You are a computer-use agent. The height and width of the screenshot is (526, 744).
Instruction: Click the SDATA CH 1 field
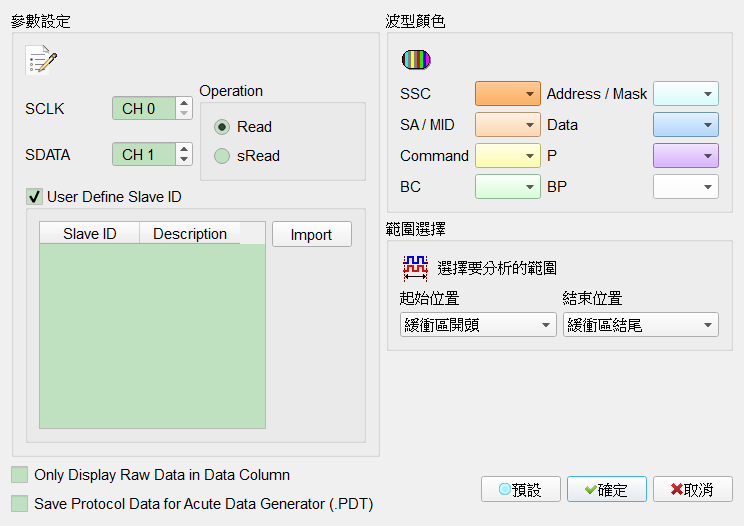144,155
